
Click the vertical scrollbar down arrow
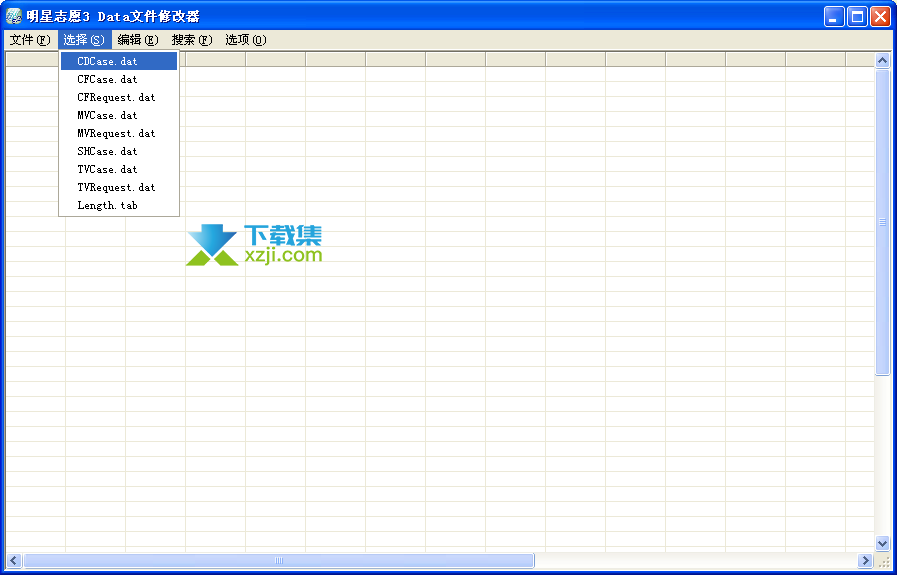pyautogui.click(x=882, y=543)
